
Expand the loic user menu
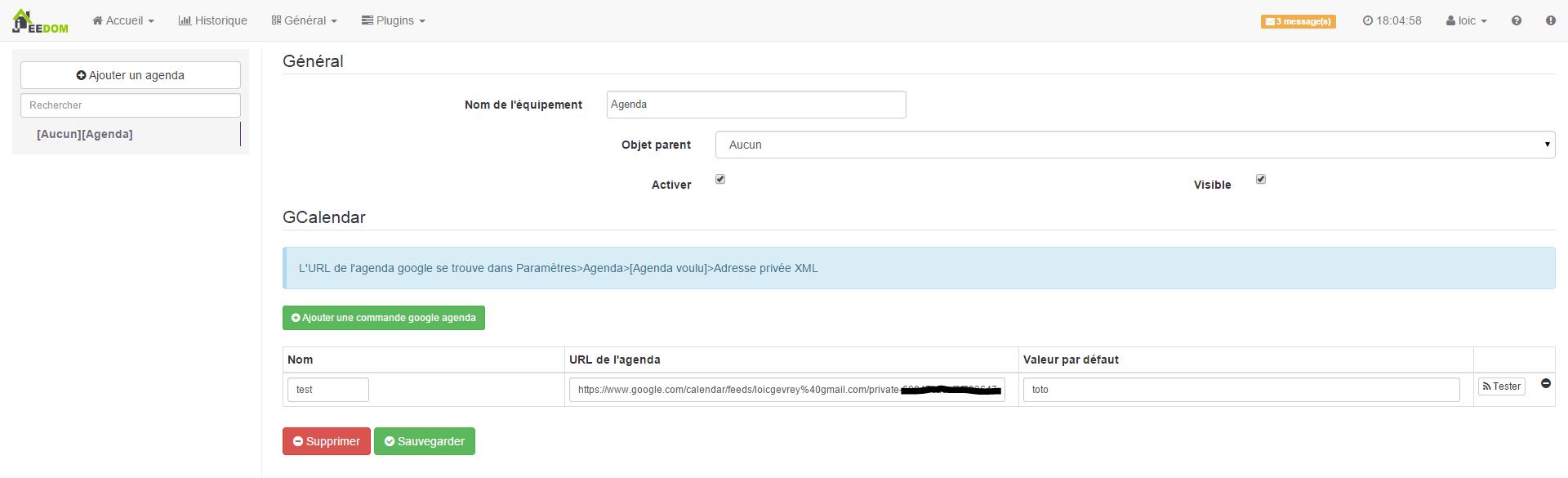(x=1466, y=20)
